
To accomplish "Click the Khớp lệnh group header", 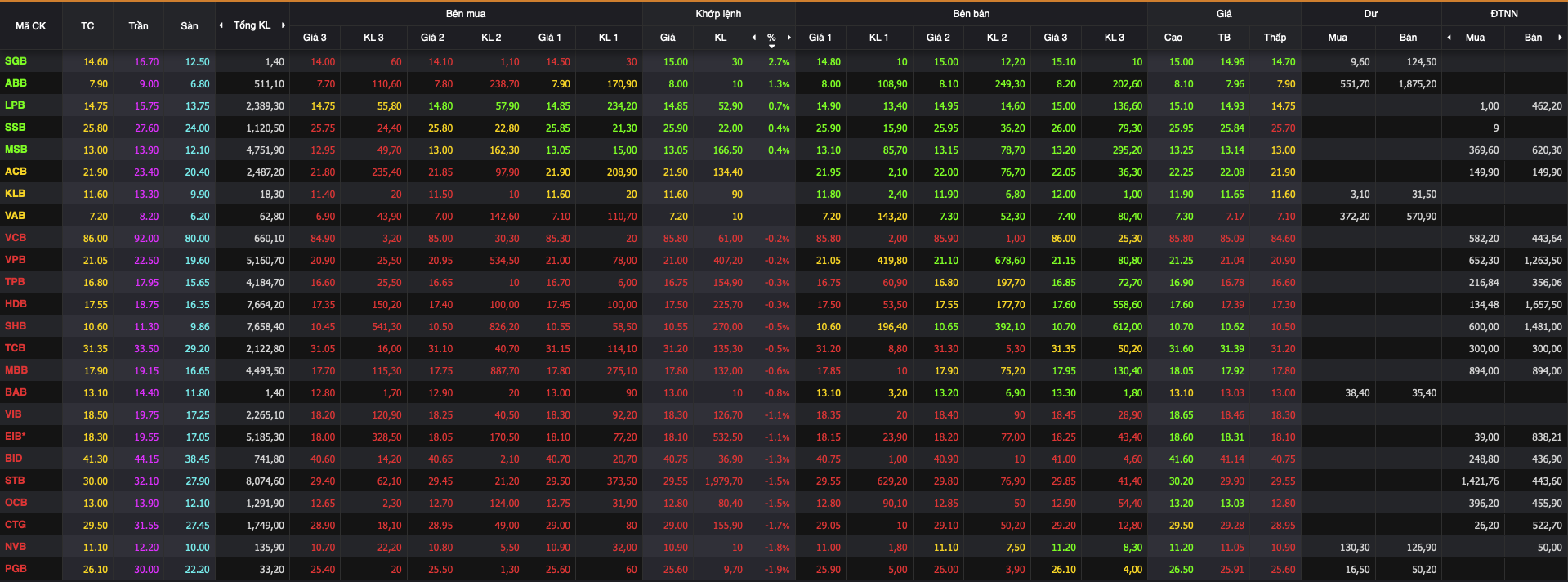I will click(x=718, y=14).
